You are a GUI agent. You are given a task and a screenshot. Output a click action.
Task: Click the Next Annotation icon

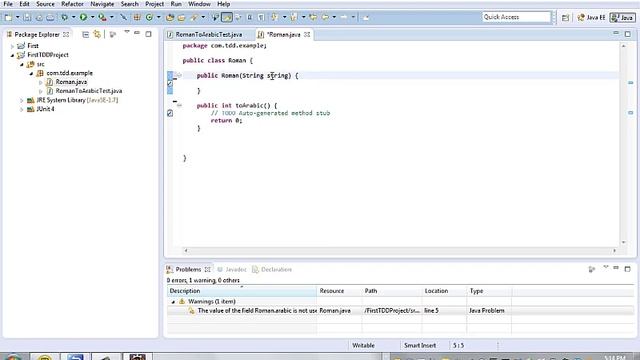(x=274, y=17)
